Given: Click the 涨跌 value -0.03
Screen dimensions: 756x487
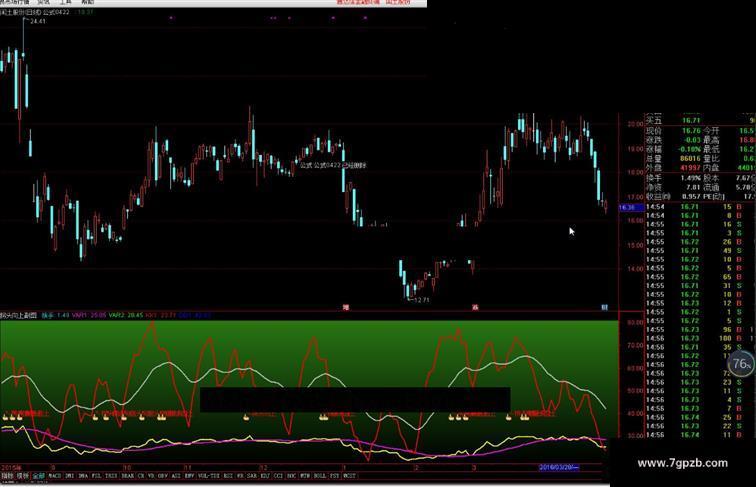Looking at the screenshot, I should [692, 140].
